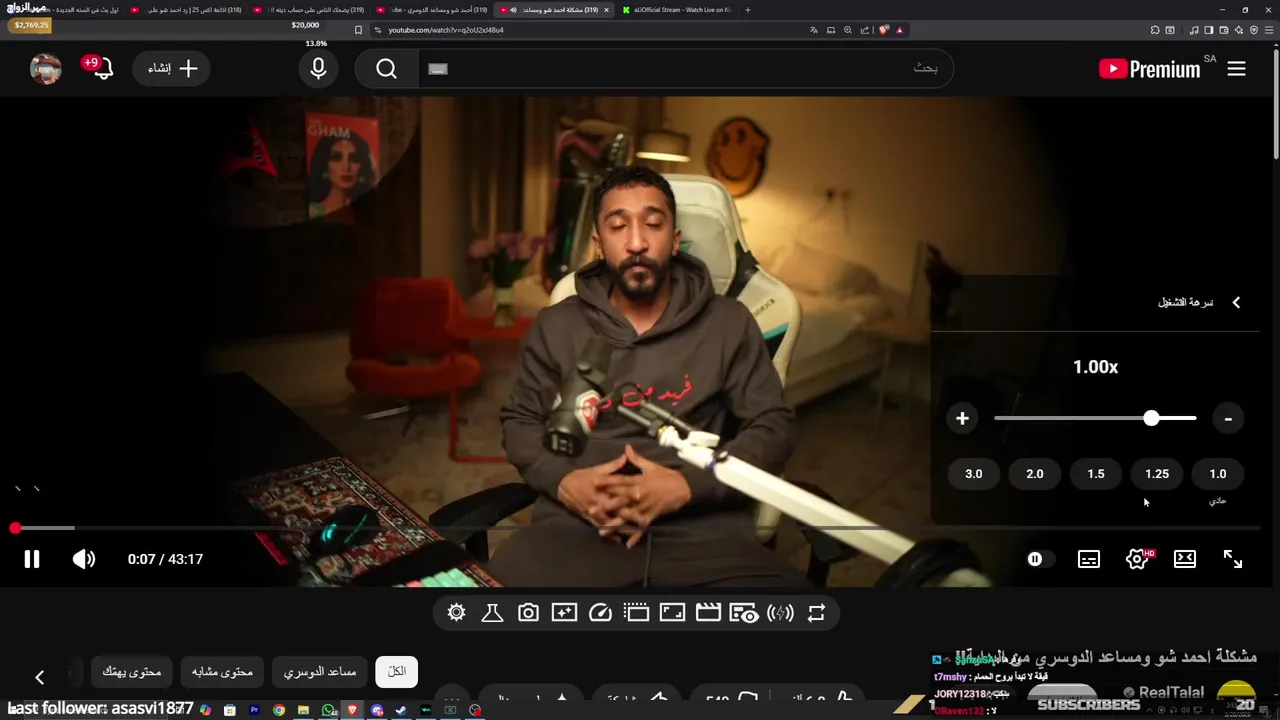Select the 1.0 normal speed preset

pyautogui.click(x=1217, y=474)
